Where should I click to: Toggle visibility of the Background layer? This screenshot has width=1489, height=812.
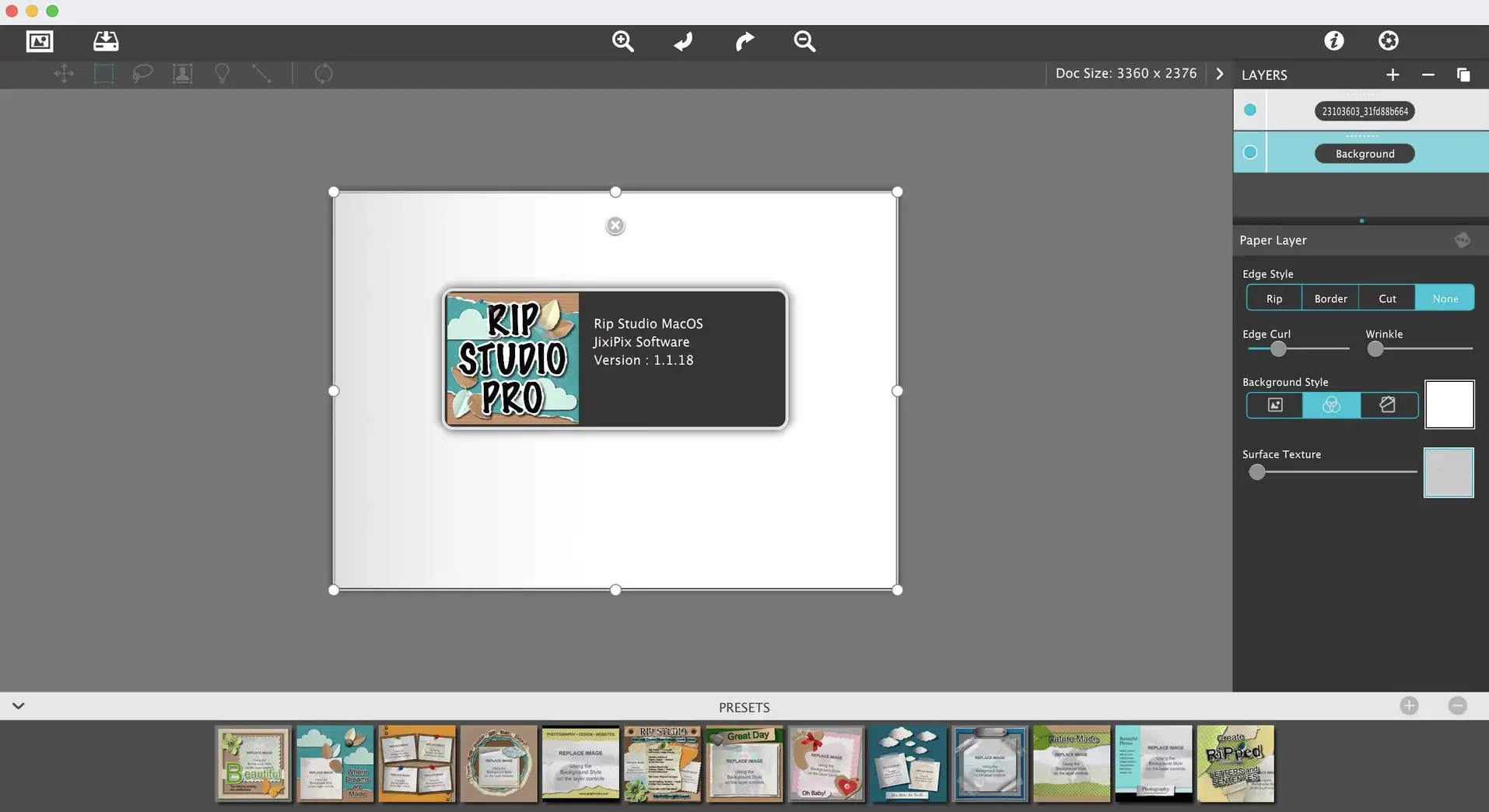pos(1250,152)
